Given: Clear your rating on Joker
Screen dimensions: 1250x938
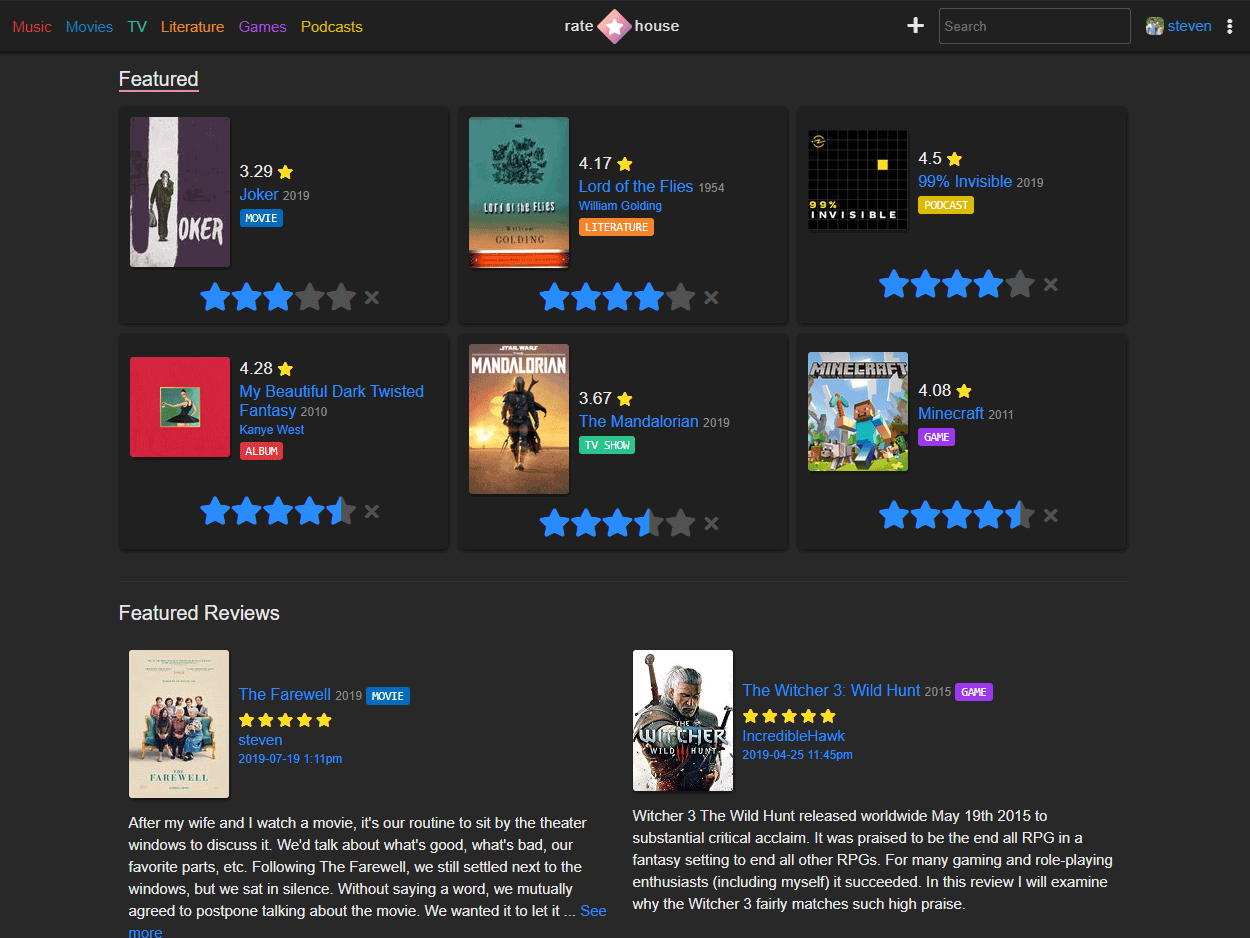Looking at the screenshot, I should (372, 297).
